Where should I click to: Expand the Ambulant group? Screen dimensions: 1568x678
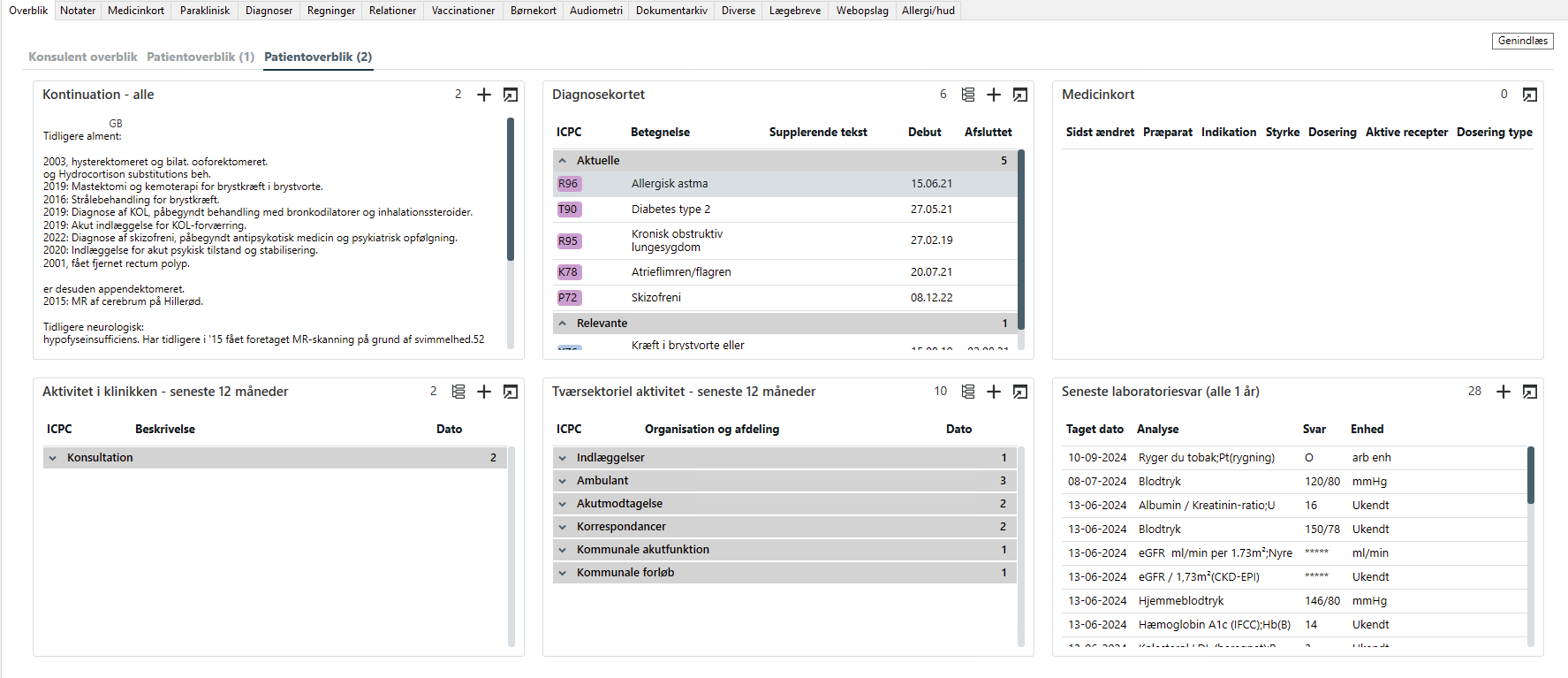pos(563,481)
